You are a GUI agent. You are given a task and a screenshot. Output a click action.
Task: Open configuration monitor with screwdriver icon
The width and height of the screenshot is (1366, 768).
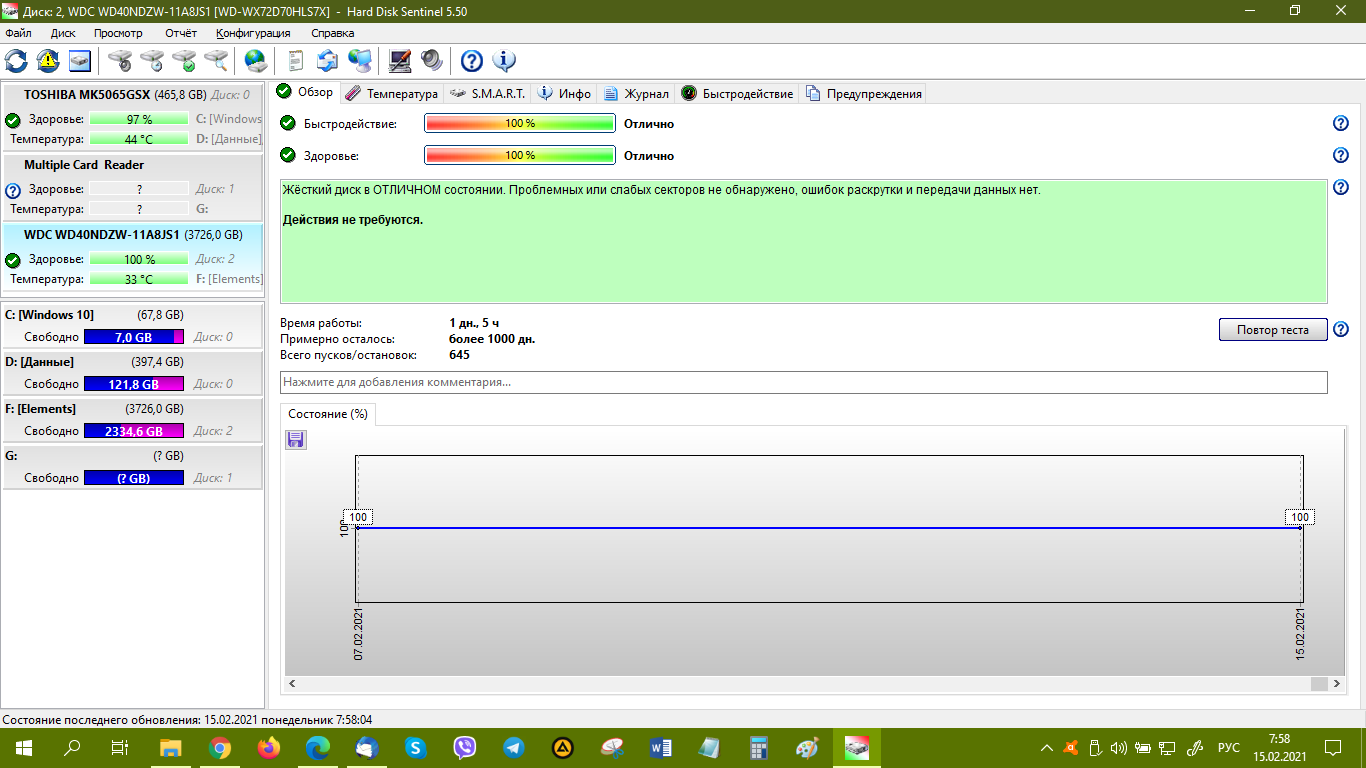400,61
